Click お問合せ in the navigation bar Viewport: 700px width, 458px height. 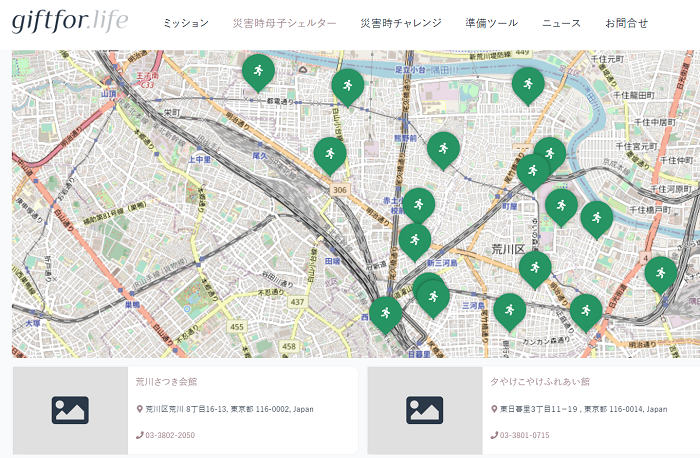[626, 23]
